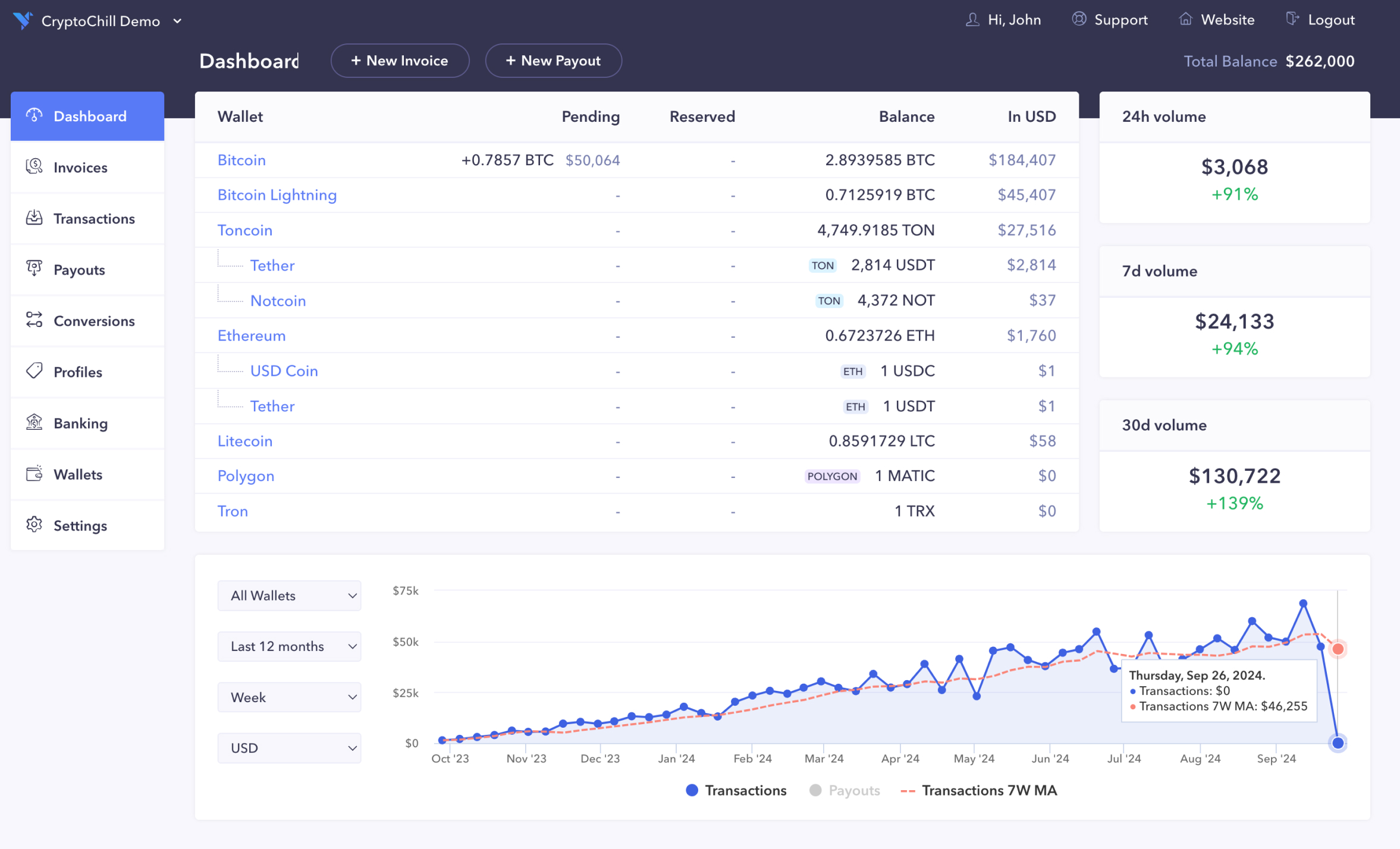Enable Payouts series in chart legend
The height and width of the screenshot is (849, 1400).
[x=845, y=790]
